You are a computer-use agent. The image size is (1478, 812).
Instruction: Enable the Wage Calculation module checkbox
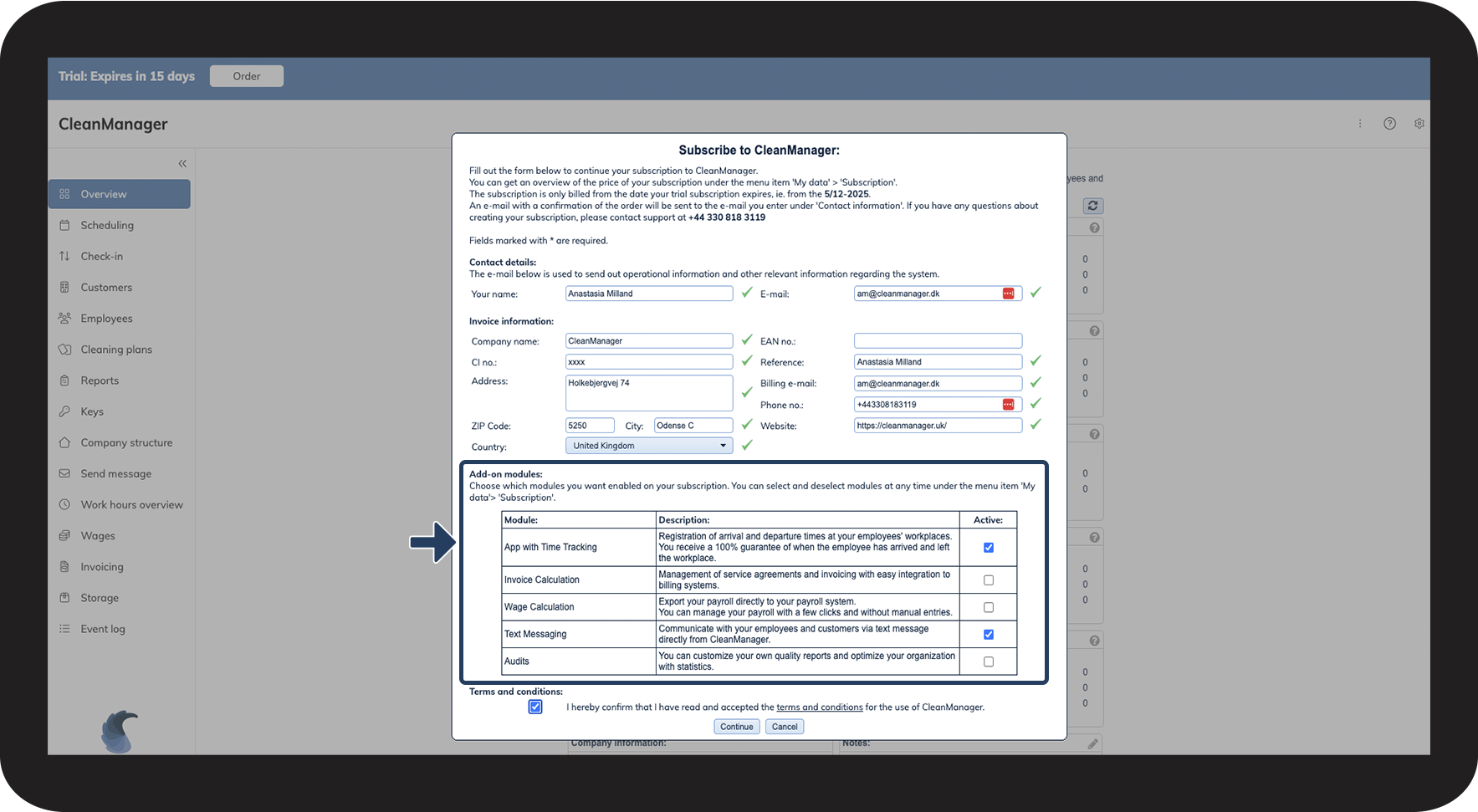[x=989, y=607]
